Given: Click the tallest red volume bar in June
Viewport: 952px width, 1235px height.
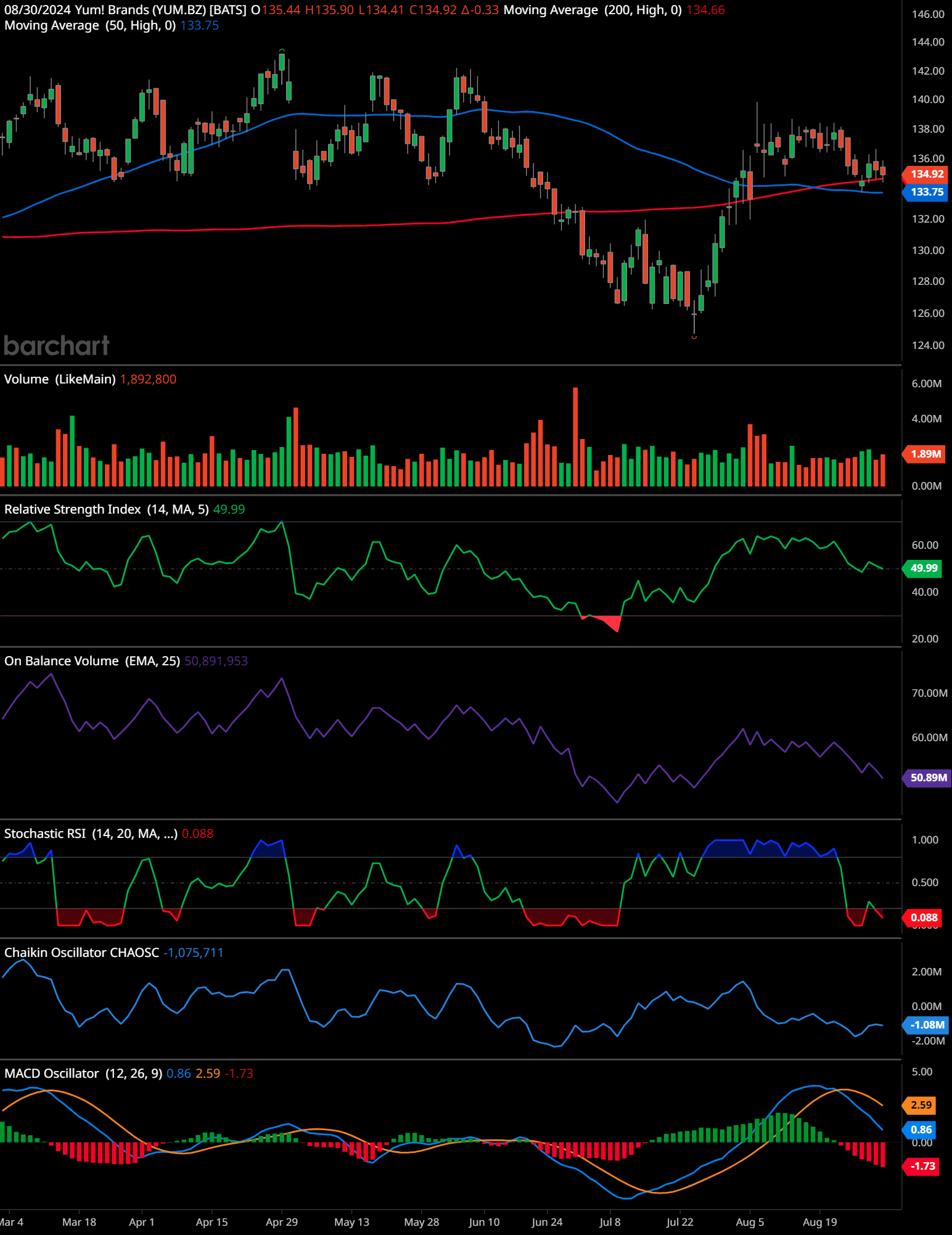Looking at the screenshot, I should click(575, 437).
